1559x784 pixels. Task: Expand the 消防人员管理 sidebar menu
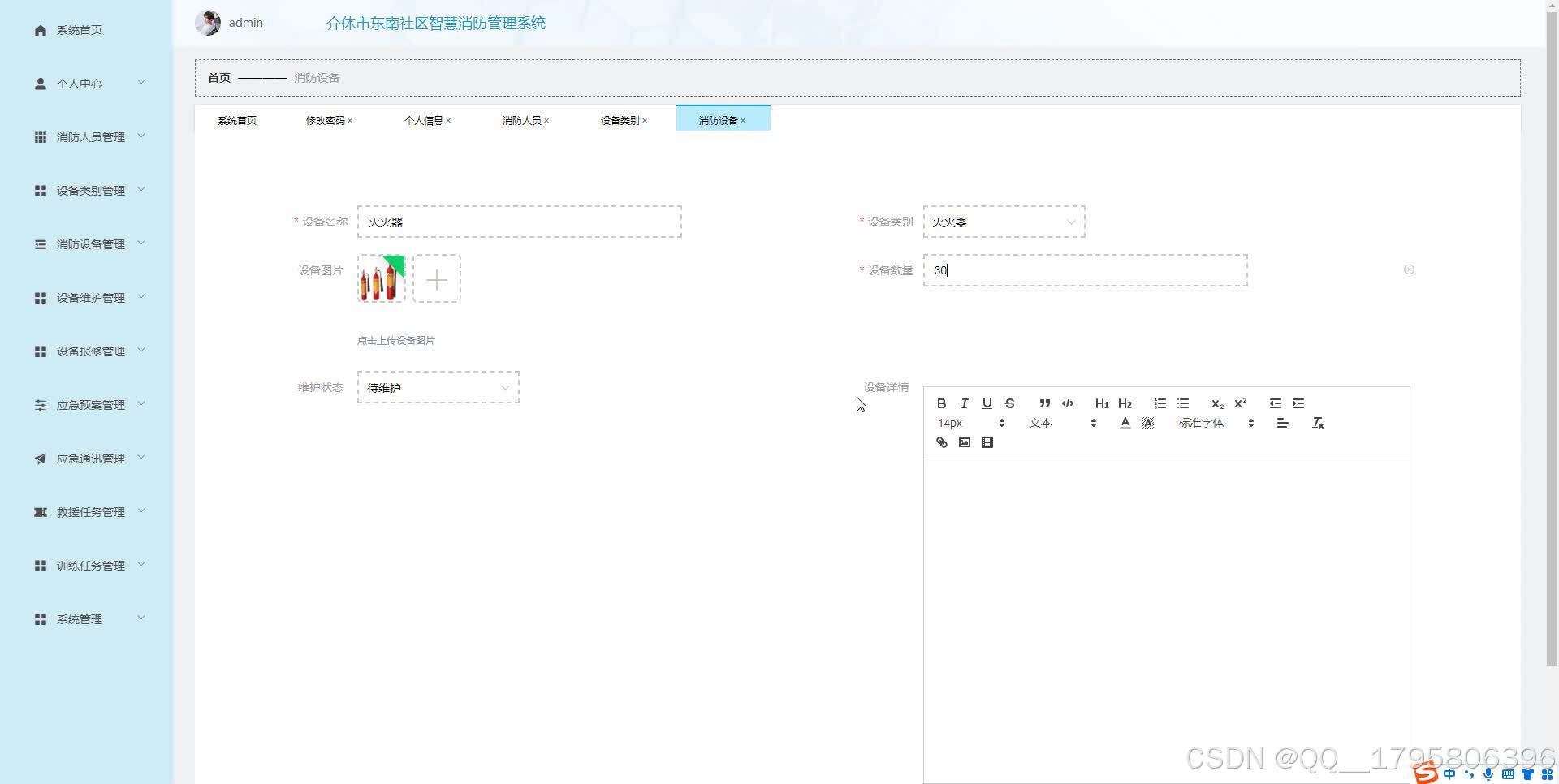pyautogui.click(x=89, y=136)
